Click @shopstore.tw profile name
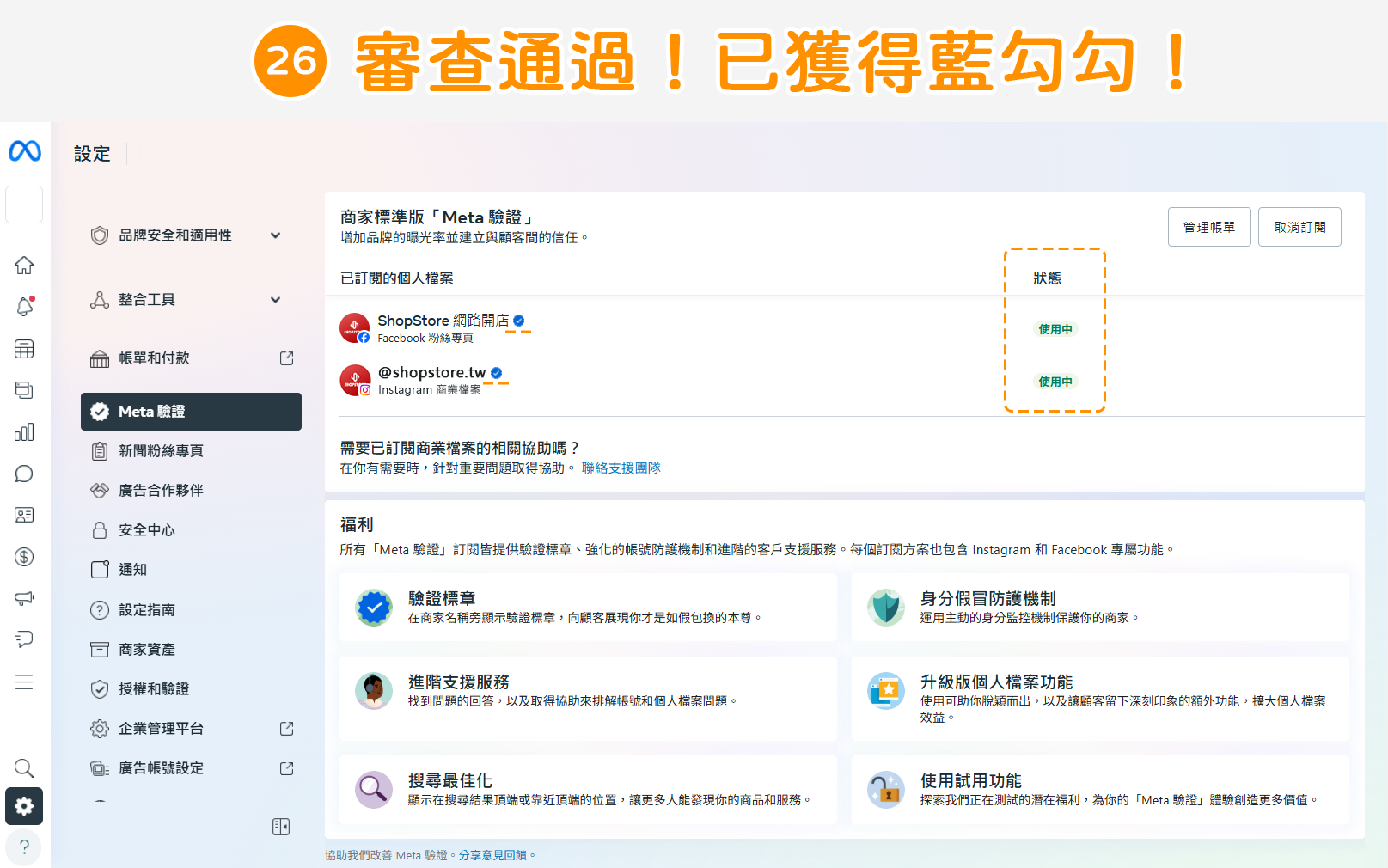 tap(432, 372)
